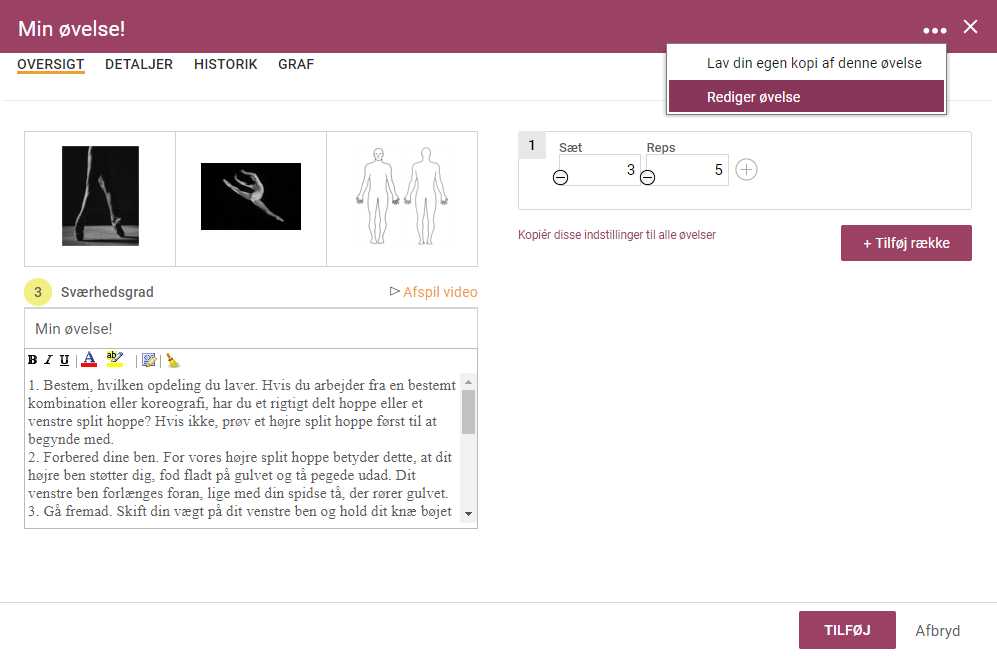997x656 pixels.
Task: Open the yellow highlight color tool
Action: (115, 360)
